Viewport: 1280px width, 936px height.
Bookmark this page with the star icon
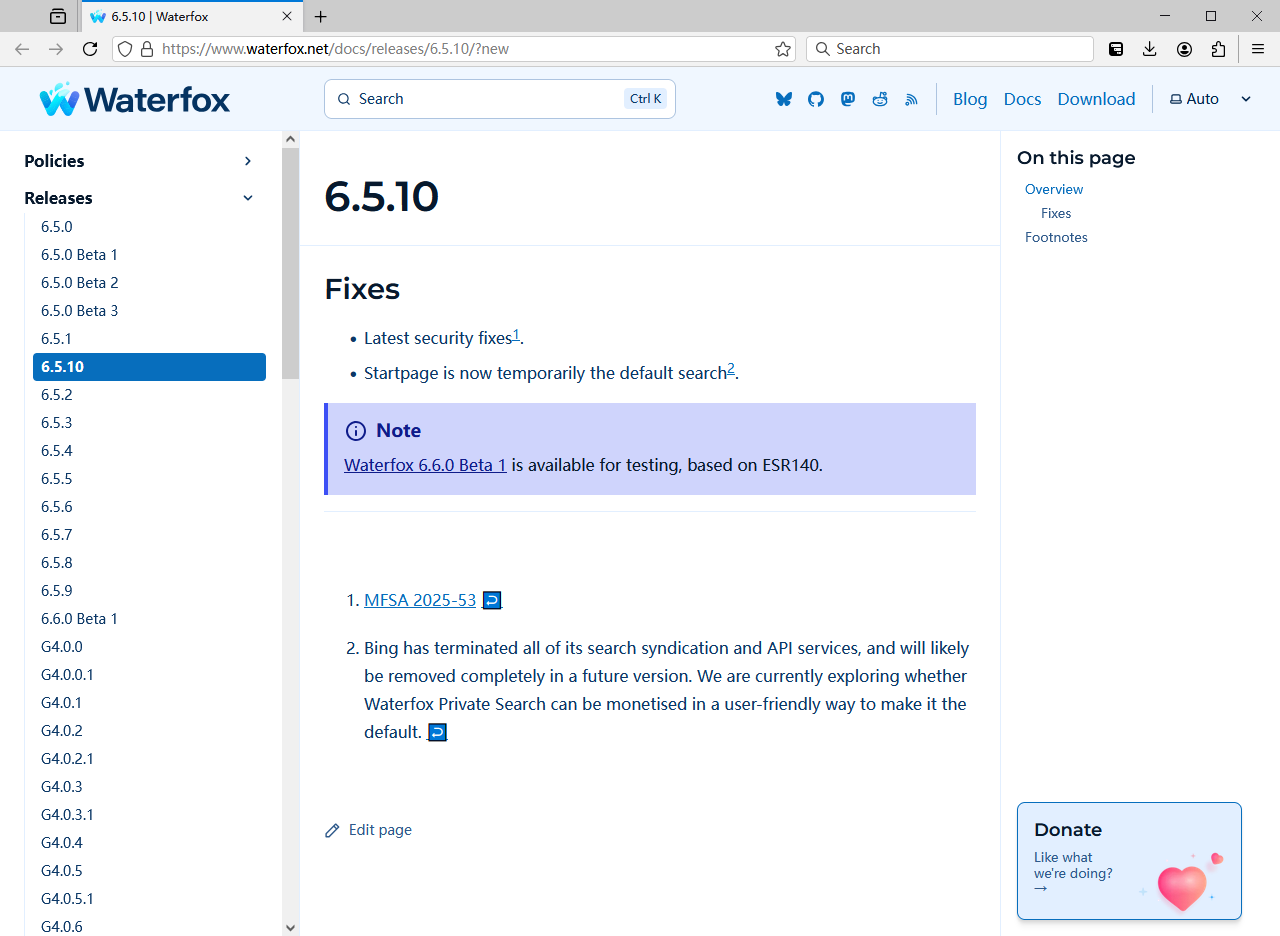(783, 49)
